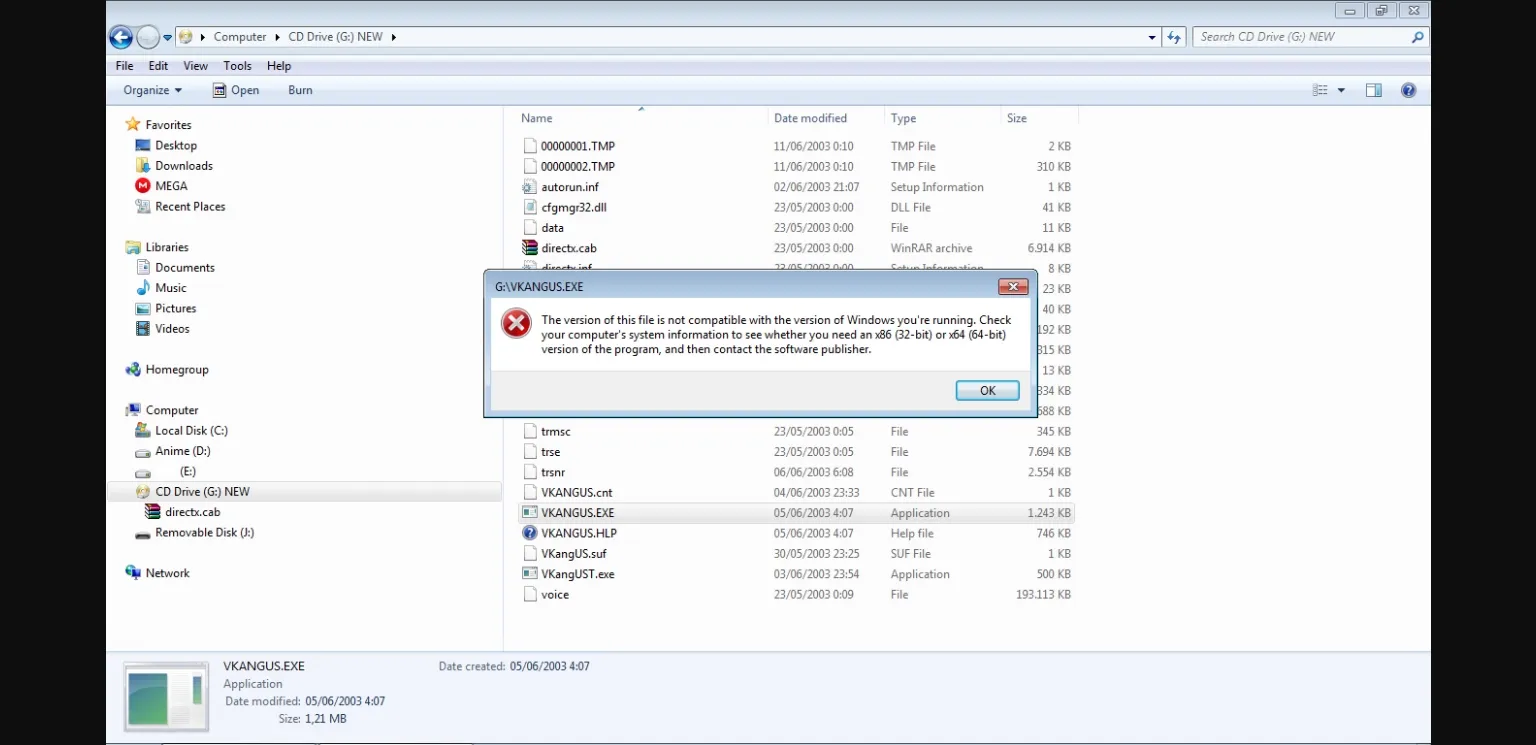
Task: Select MEGA icon in Favorites
Action: coord(143,186)
